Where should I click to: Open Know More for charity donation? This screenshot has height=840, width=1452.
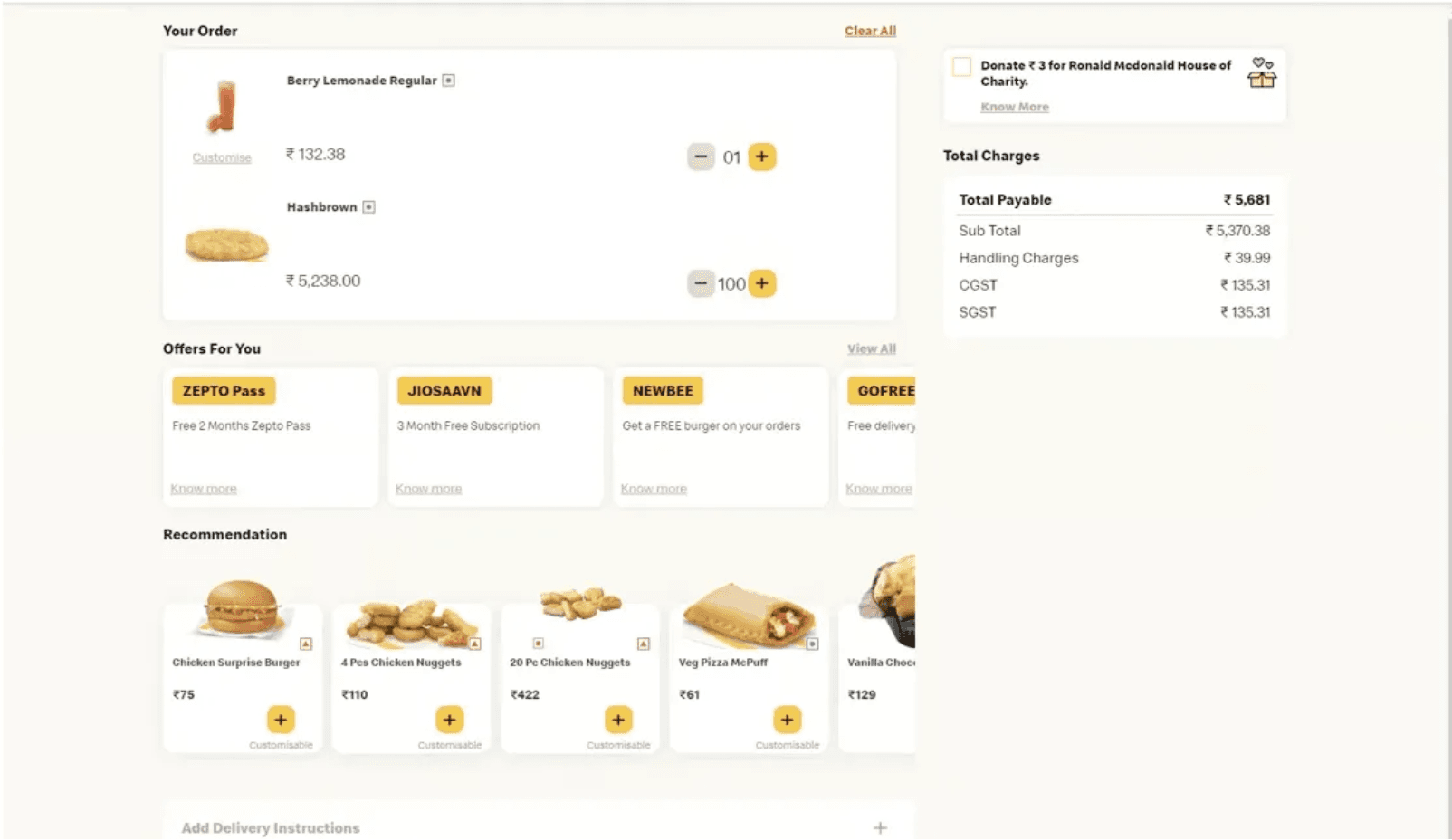(x=1014, y=107)
